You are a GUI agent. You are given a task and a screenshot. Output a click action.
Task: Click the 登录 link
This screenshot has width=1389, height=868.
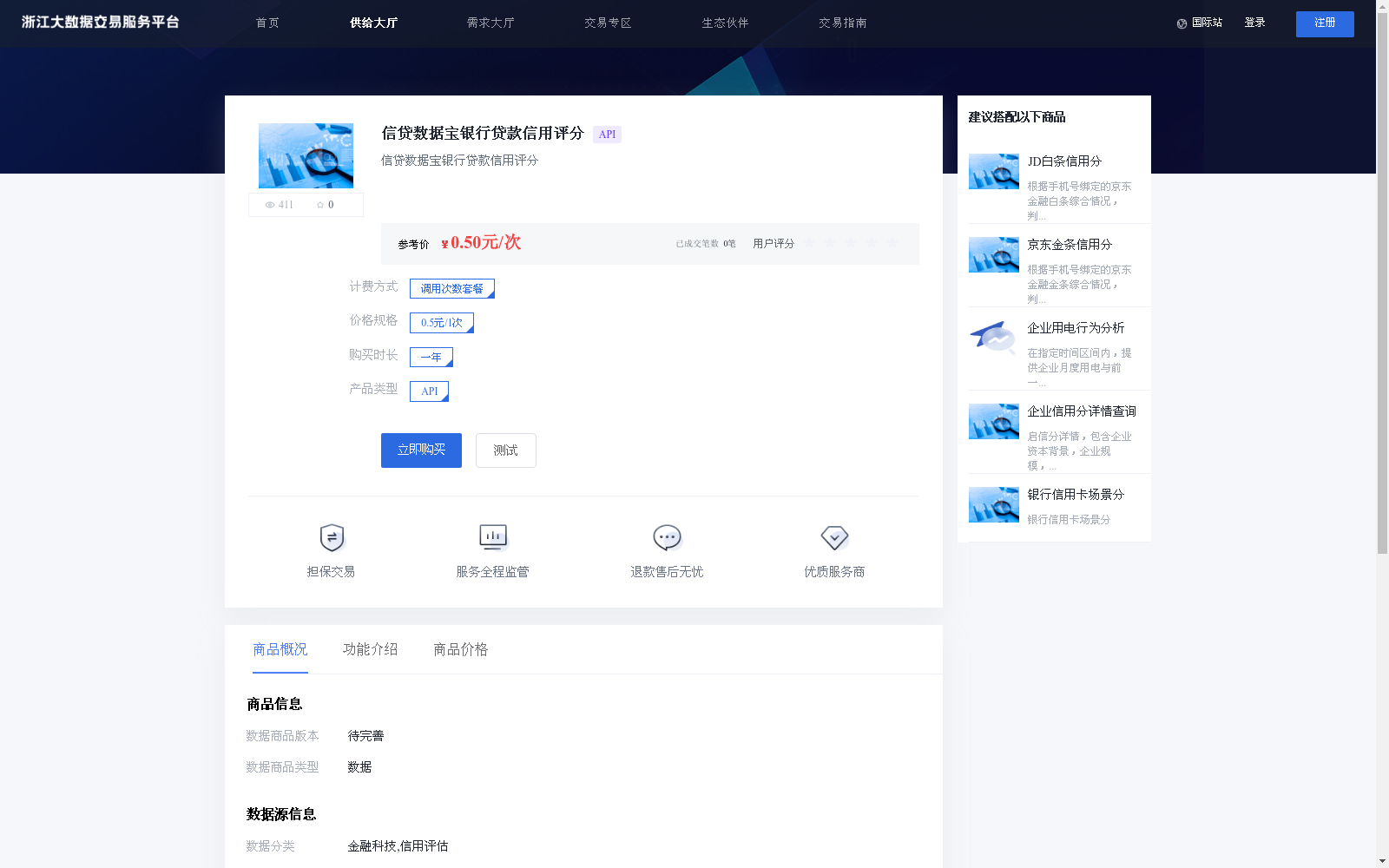click(x=1254, y=23)
